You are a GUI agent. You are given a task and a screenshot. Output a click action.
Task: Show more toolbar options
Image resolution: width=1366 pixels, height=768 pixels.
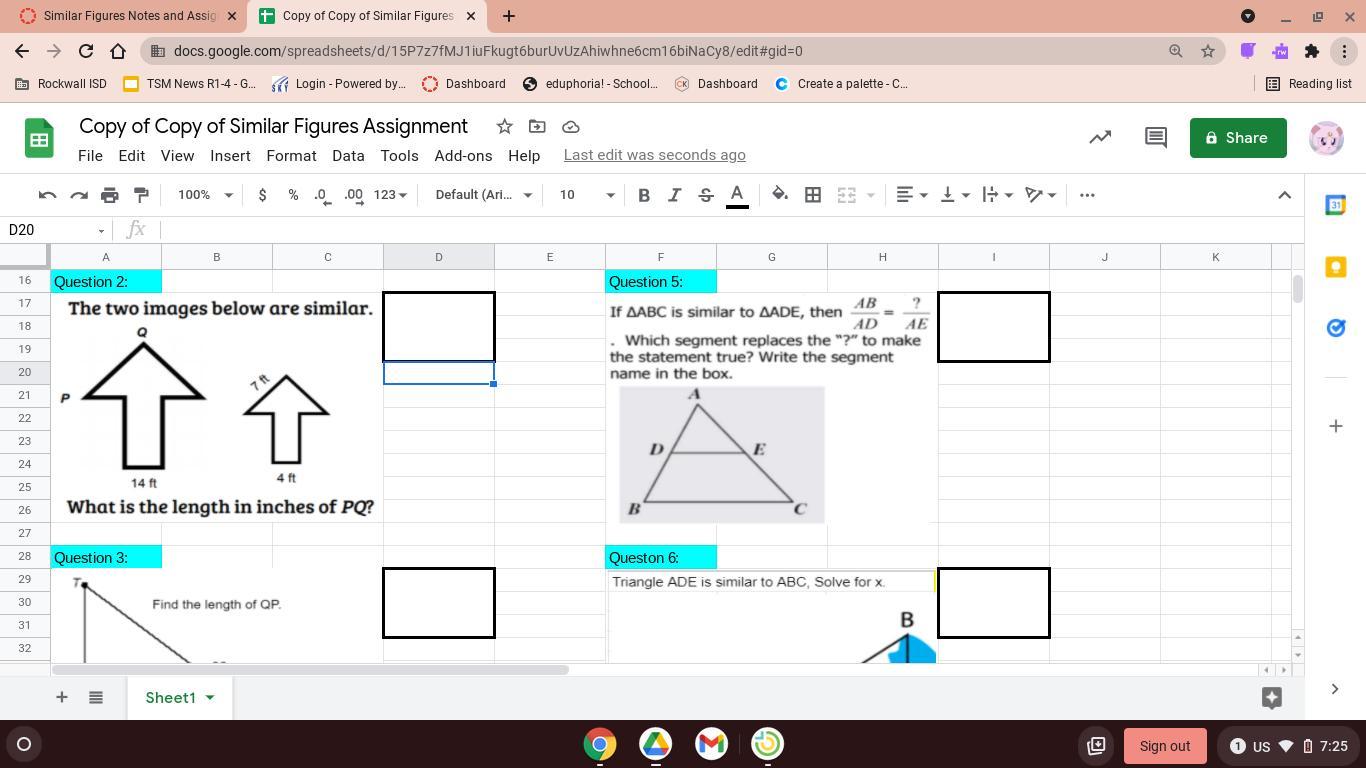[1088, 195]
